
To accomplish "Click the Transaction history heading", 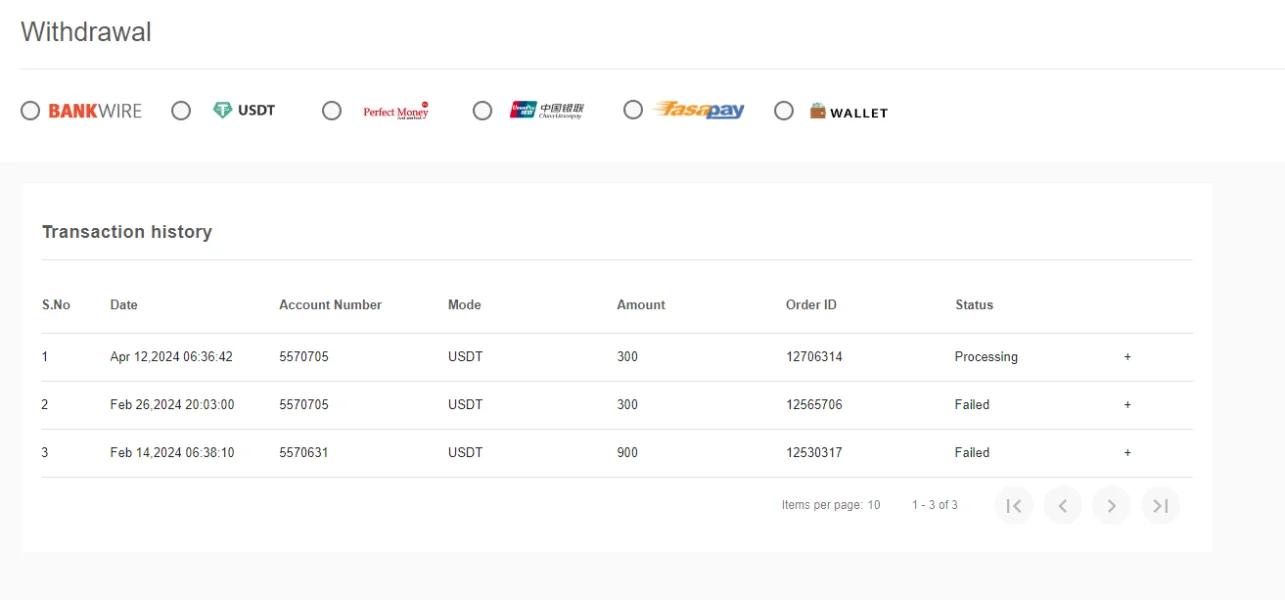I will tap(127, 232).
